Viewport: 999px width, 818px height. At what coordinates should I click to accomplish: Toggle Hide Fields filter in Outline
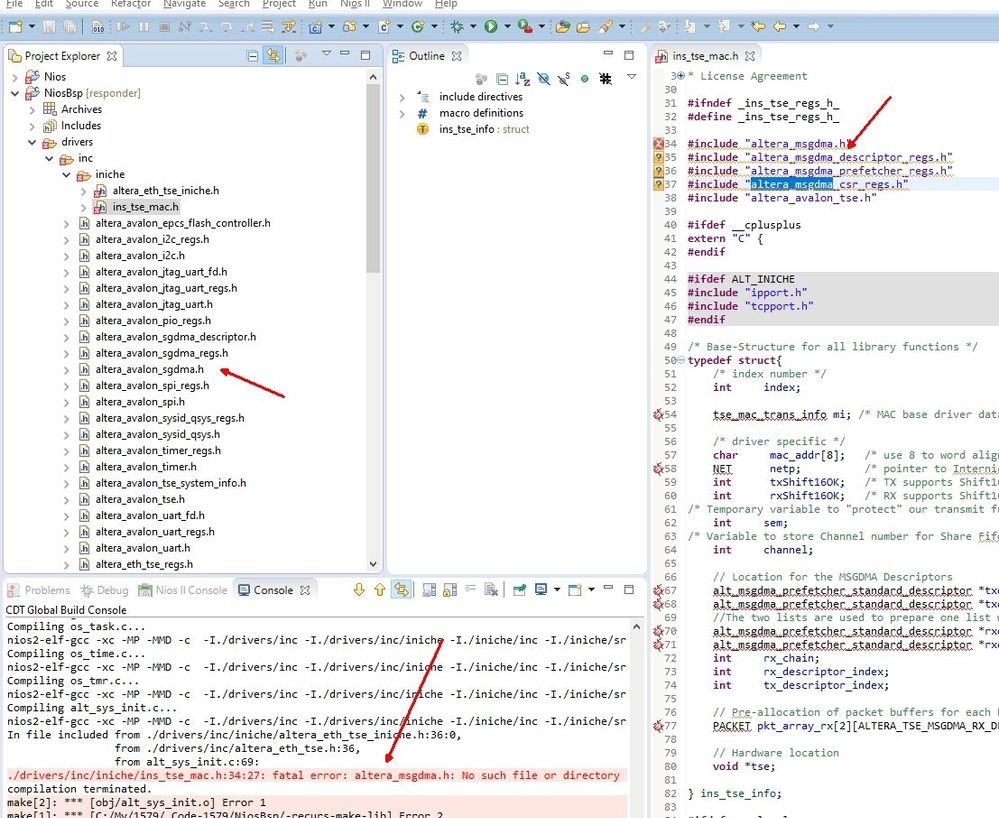pos(543,78)
